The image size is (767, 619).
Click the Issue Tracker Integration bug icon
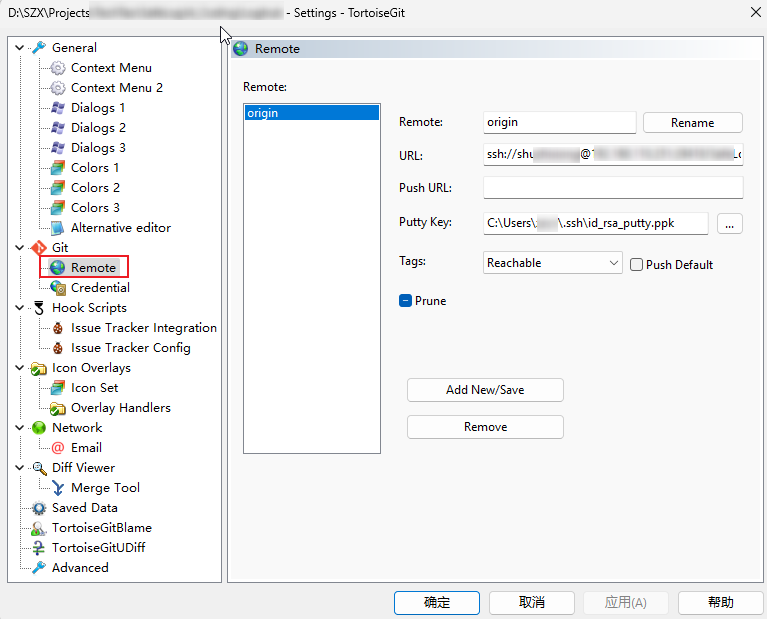click(58, 328)
